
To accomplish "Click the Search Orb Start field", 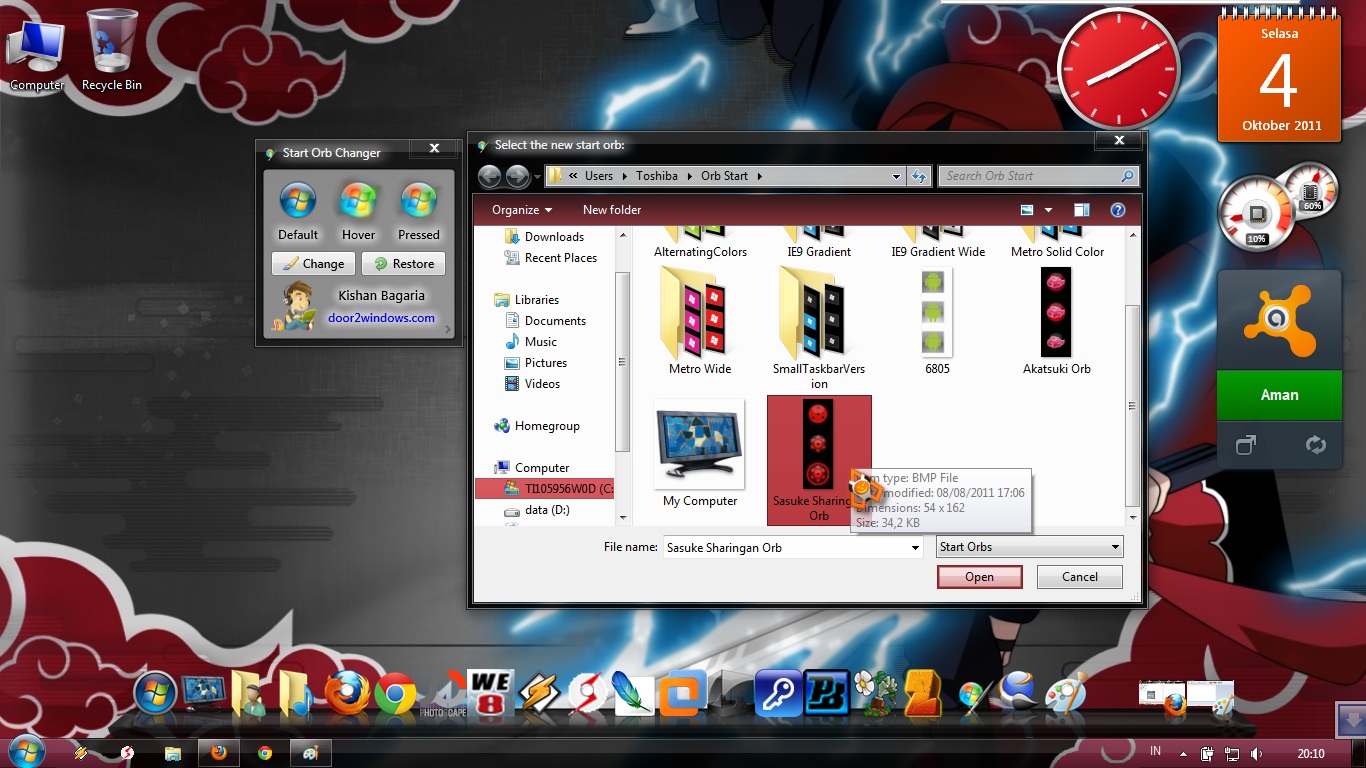I will [x=1039, y=176].
